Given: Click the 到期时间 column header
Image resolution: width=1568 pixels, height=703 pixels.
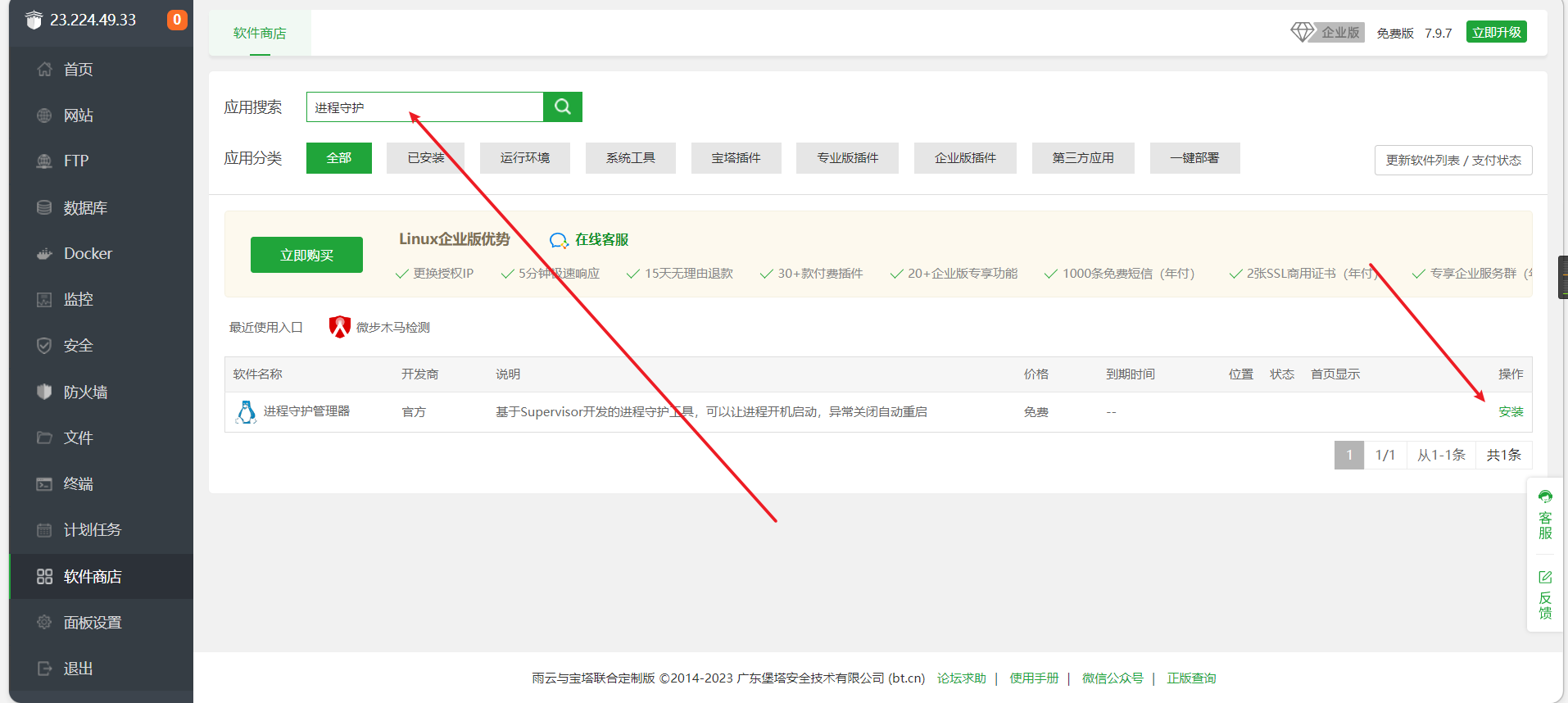Looking at the screenshot, I should pos(1131,374).
